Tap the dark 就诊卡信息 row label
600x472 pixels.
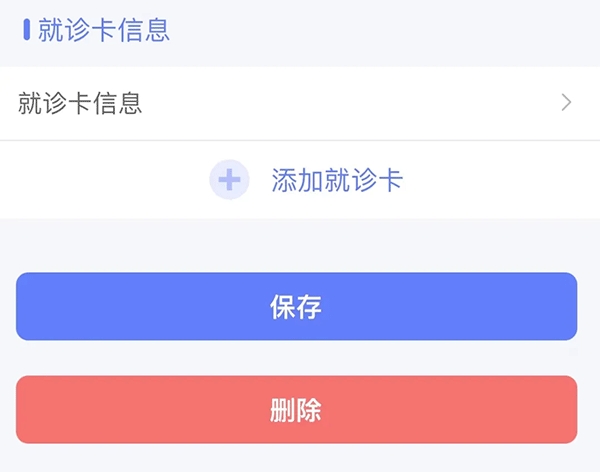(x=80, y=103)
